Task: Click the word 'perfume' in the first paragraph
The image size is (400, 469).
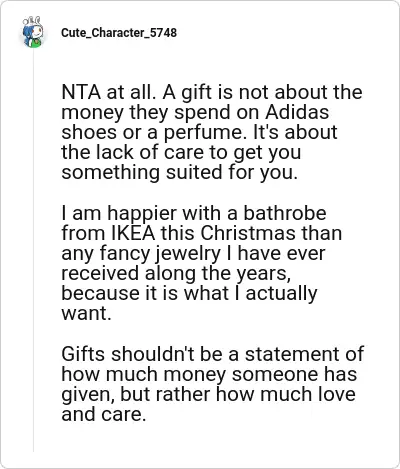Action: [206, 133]
